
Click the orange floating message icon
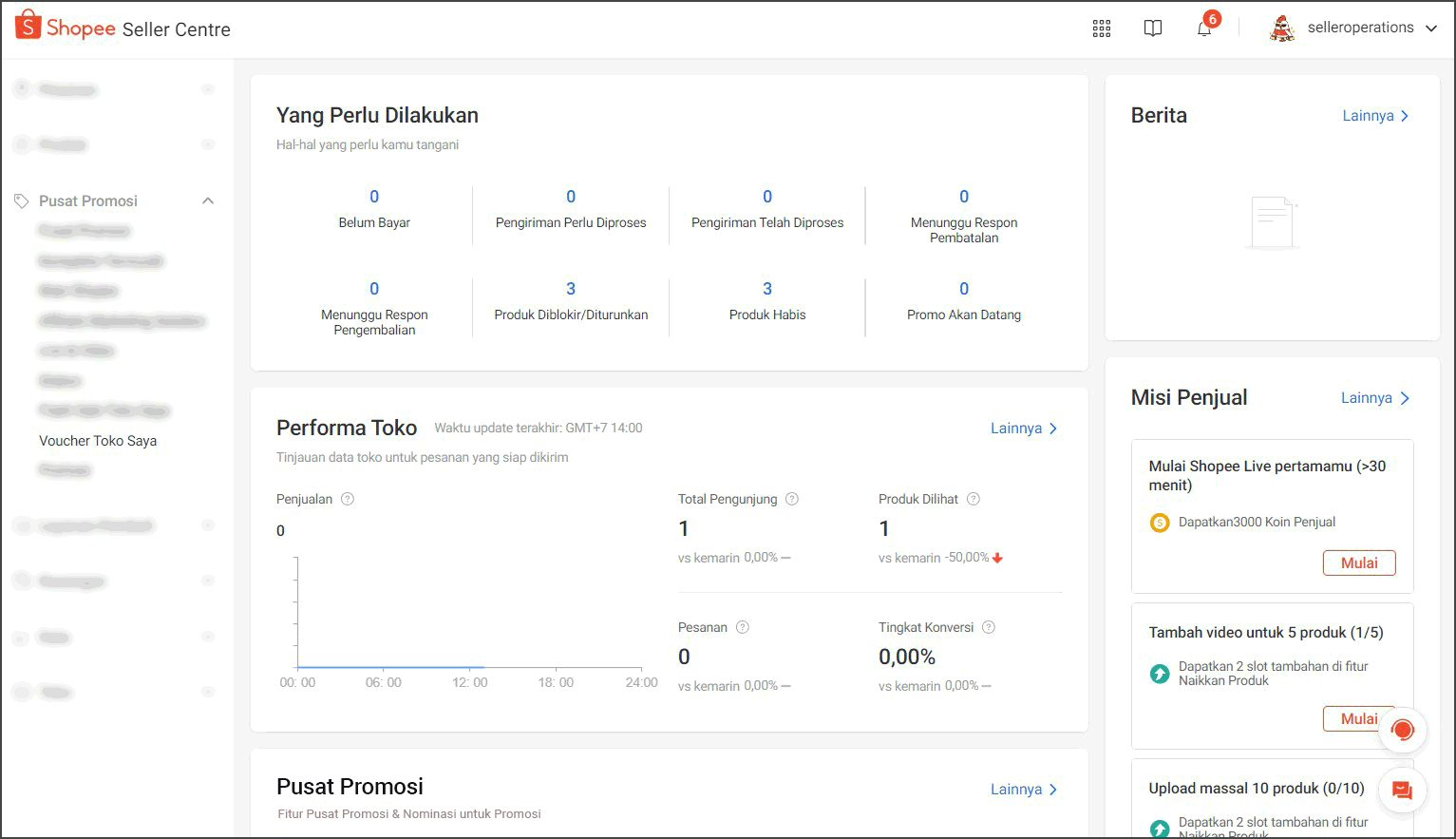[1402, 791]
